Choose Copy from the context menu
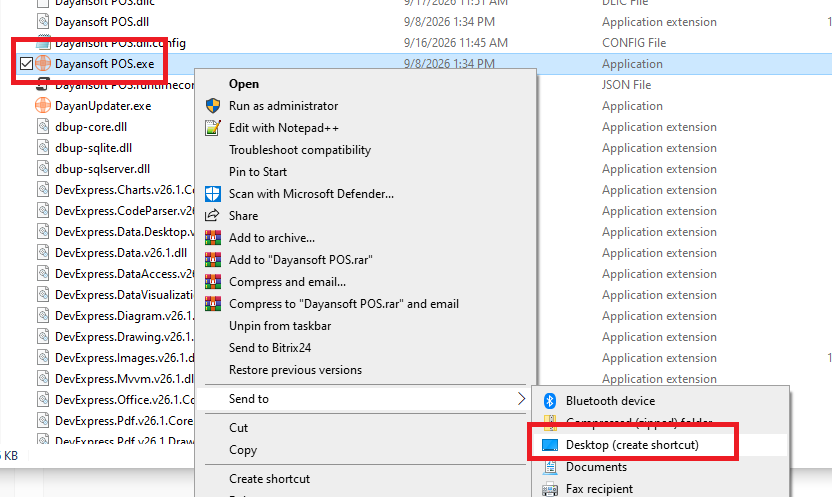The width and height of the screenshot is (832, 497). point(243,450)
